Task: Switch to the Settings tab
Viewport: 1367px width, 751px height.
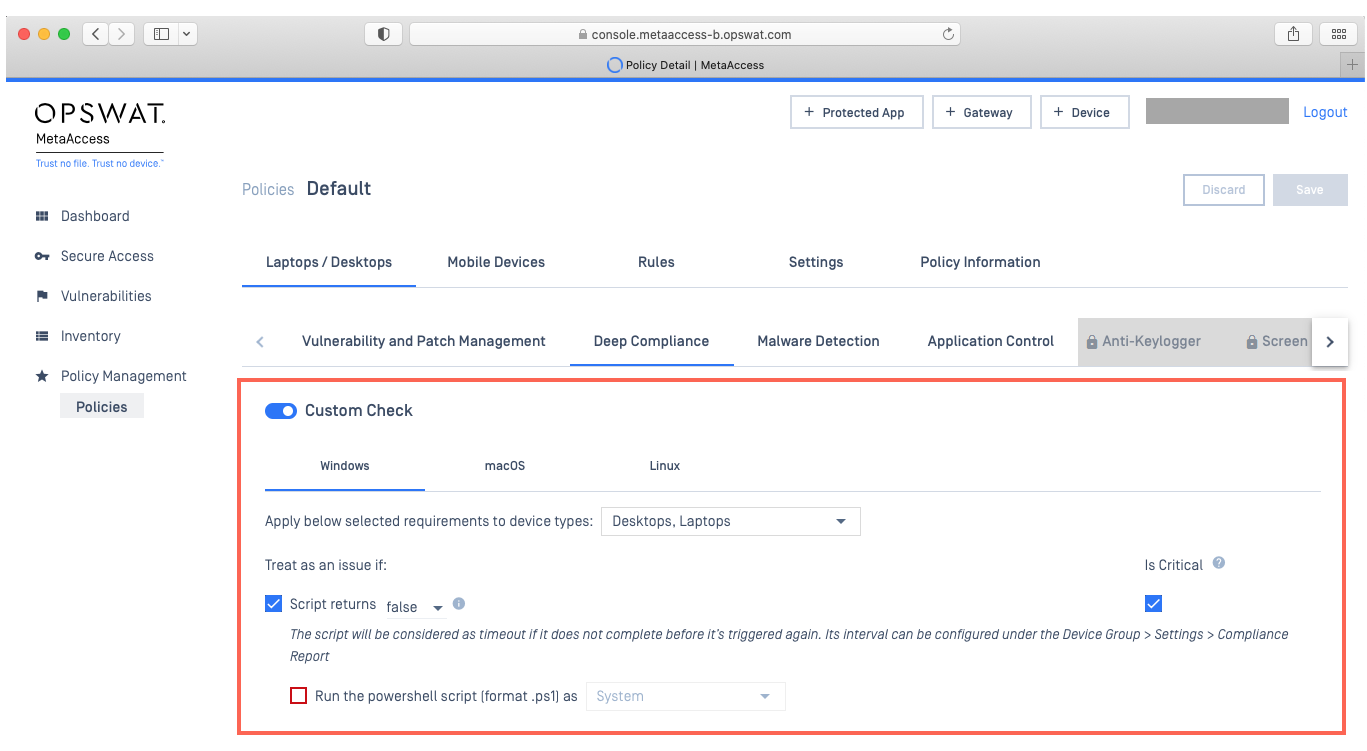Action: tap(816, 262)
